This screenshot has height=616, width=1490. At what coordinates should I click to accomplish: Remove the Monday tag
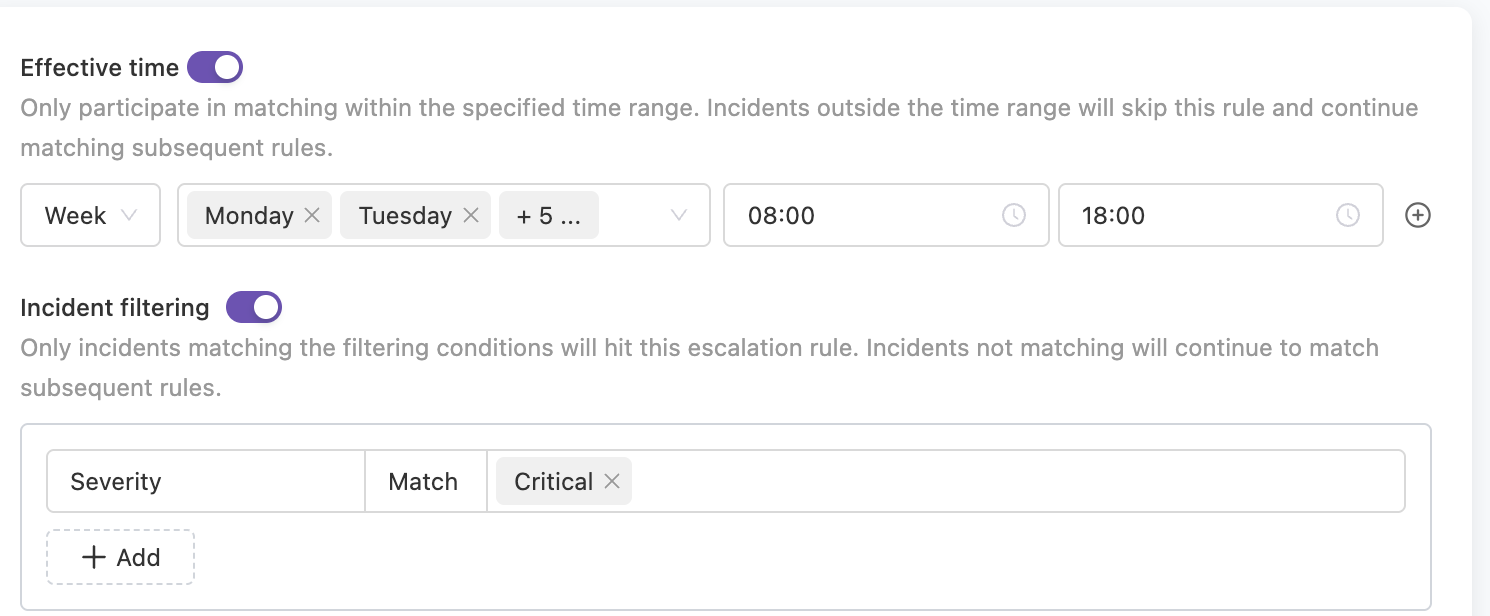pyautogui.click(x=312, y=215)
